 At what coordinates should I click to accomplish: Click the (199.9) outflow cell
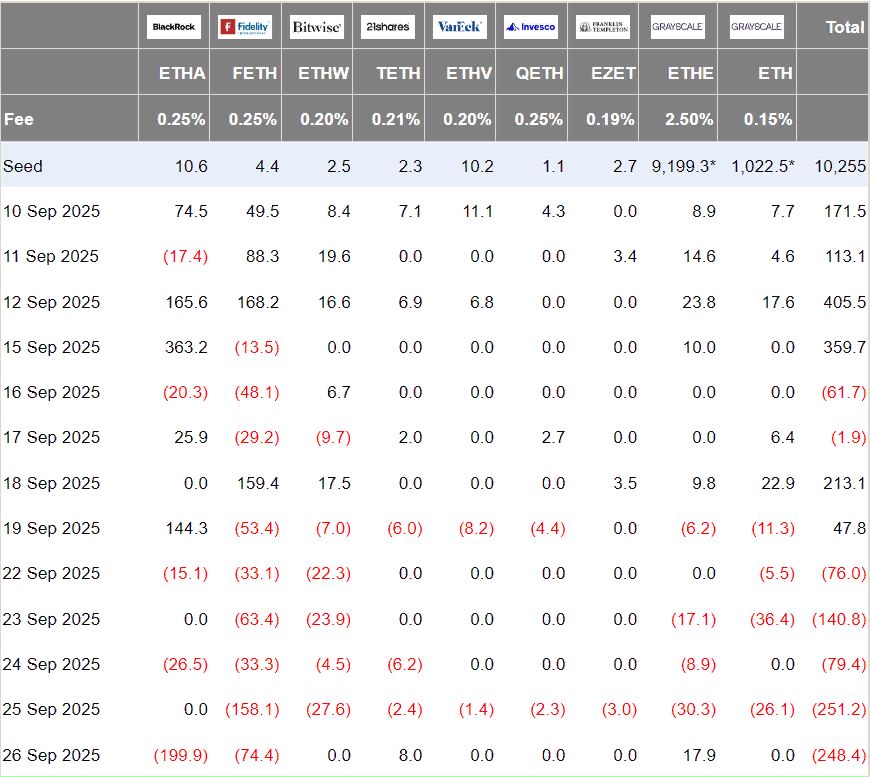click(x=181, y=754)
